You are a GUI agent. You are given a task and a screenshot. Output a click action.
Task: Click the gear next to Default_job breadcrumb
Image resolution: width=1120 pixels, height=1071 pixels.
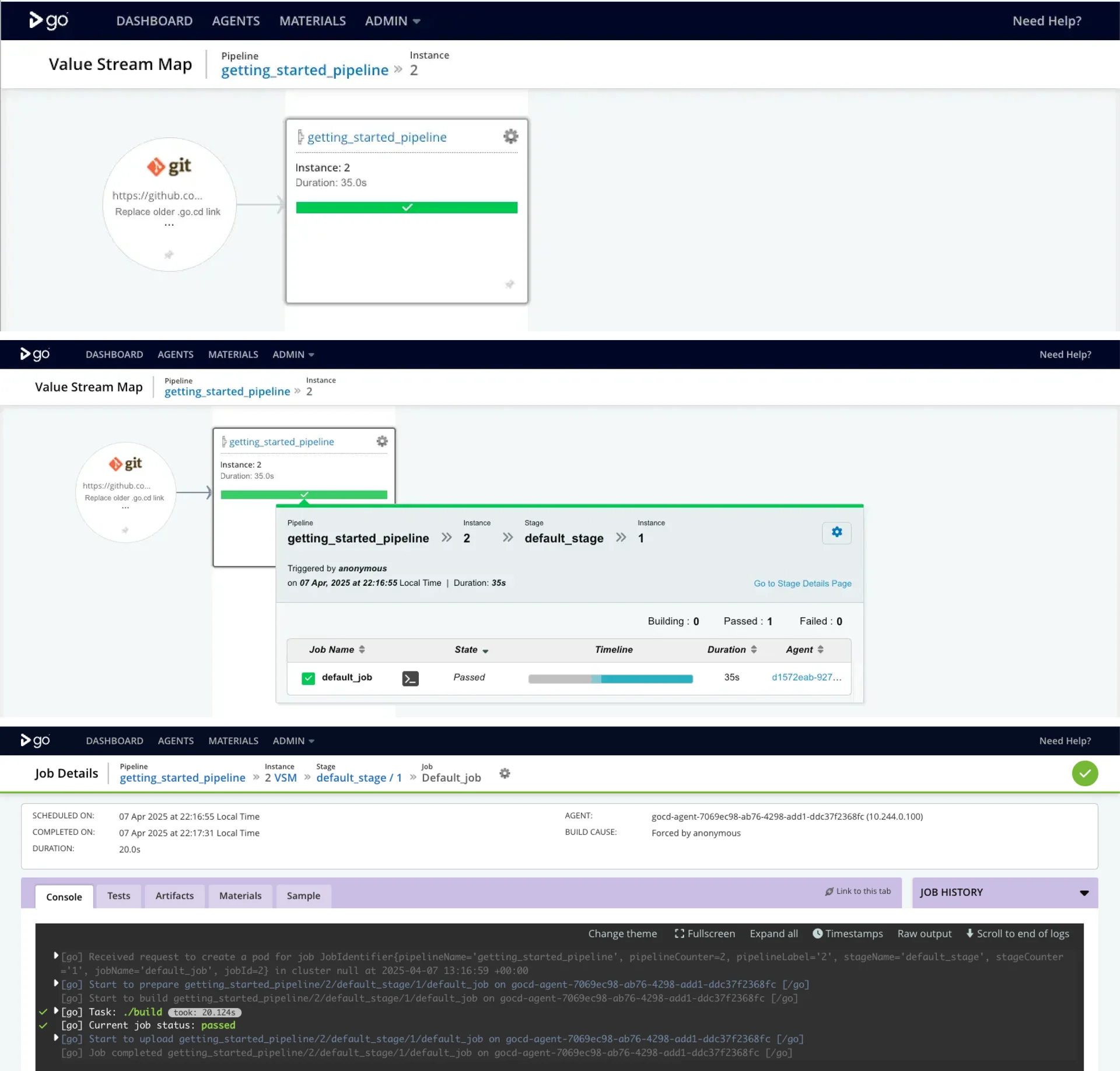[505, 773]
